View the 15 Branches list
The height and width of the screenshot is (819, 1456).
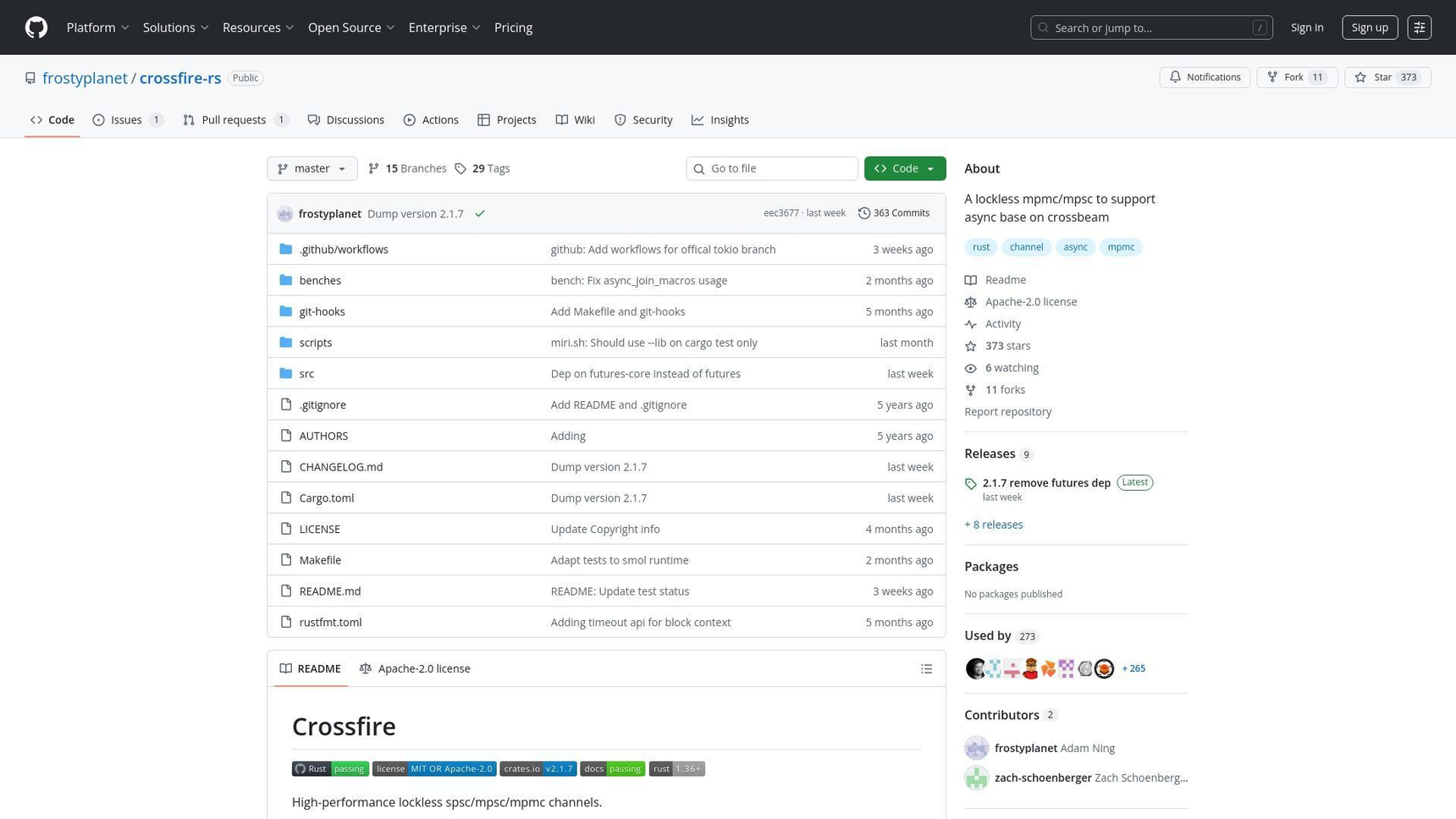(x=407, y=168)
